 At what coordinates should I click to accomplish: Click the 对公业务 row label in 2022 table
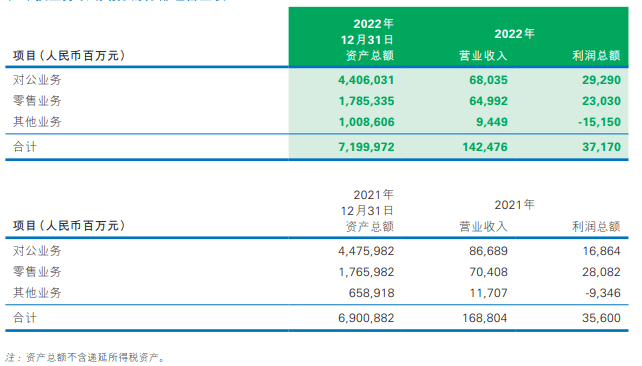37,80
